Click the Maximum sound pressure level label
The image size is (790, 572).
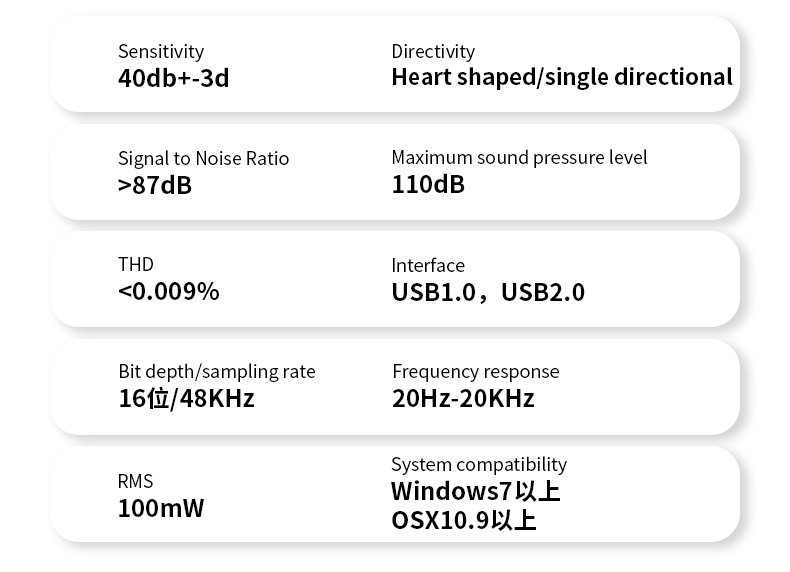point(519,157)
